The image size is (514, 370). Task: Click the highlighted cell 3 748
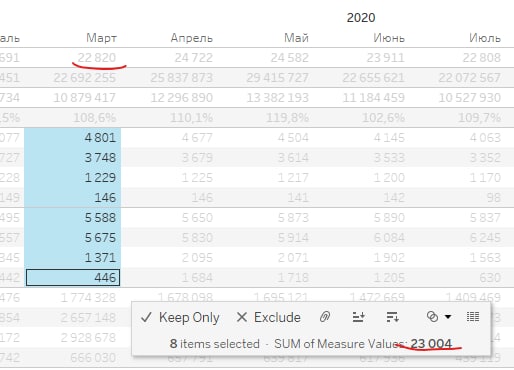tap(100, 158)
